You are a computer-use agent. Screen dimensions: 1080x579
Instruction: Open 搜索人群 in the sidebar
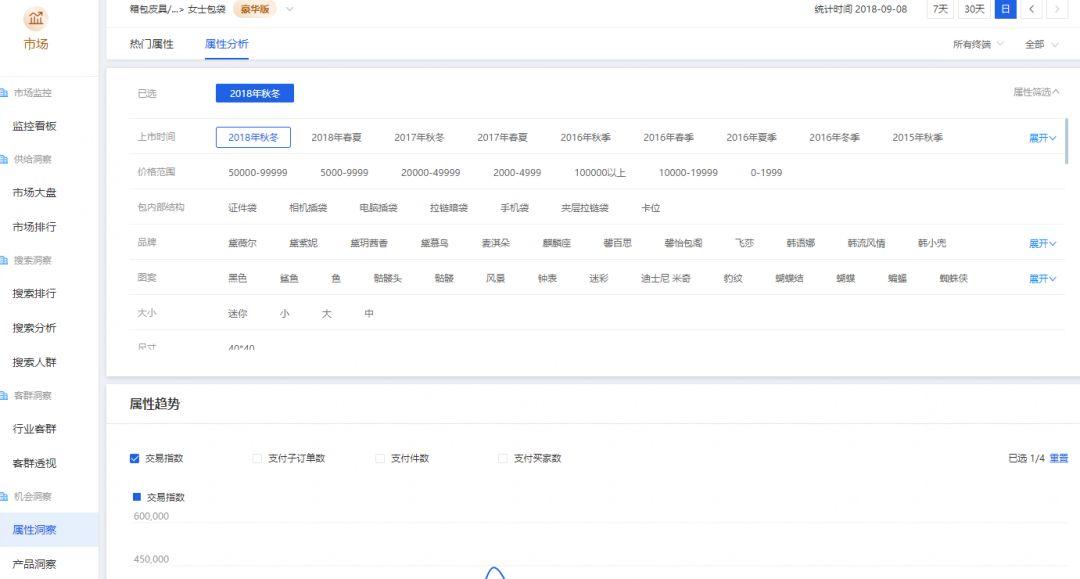(x=34, y=362)
